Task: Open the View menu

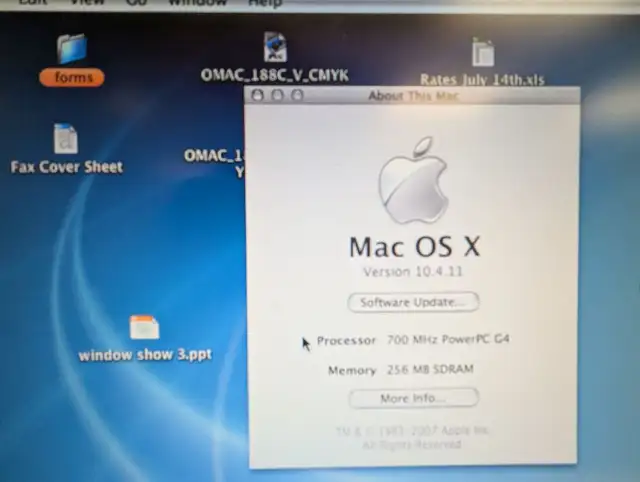Action: coord(87,3)
